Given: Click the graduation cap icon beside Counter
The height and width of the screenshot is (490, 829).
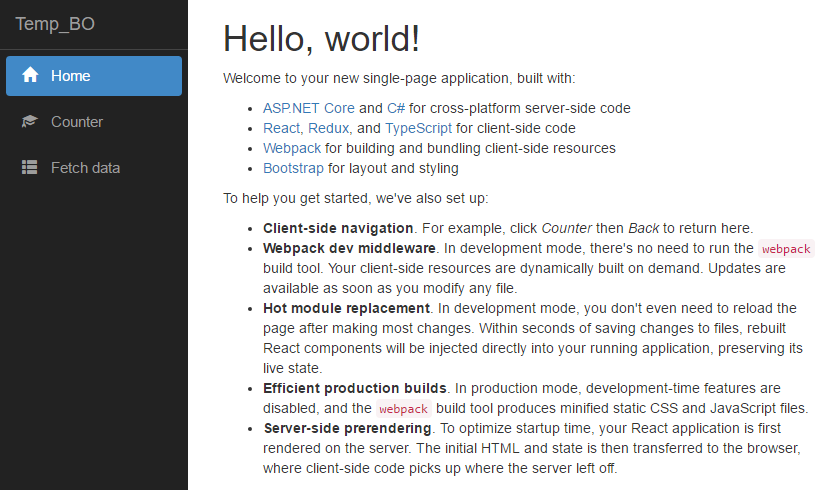Looking at the screenshot, I should click(30, 122).
